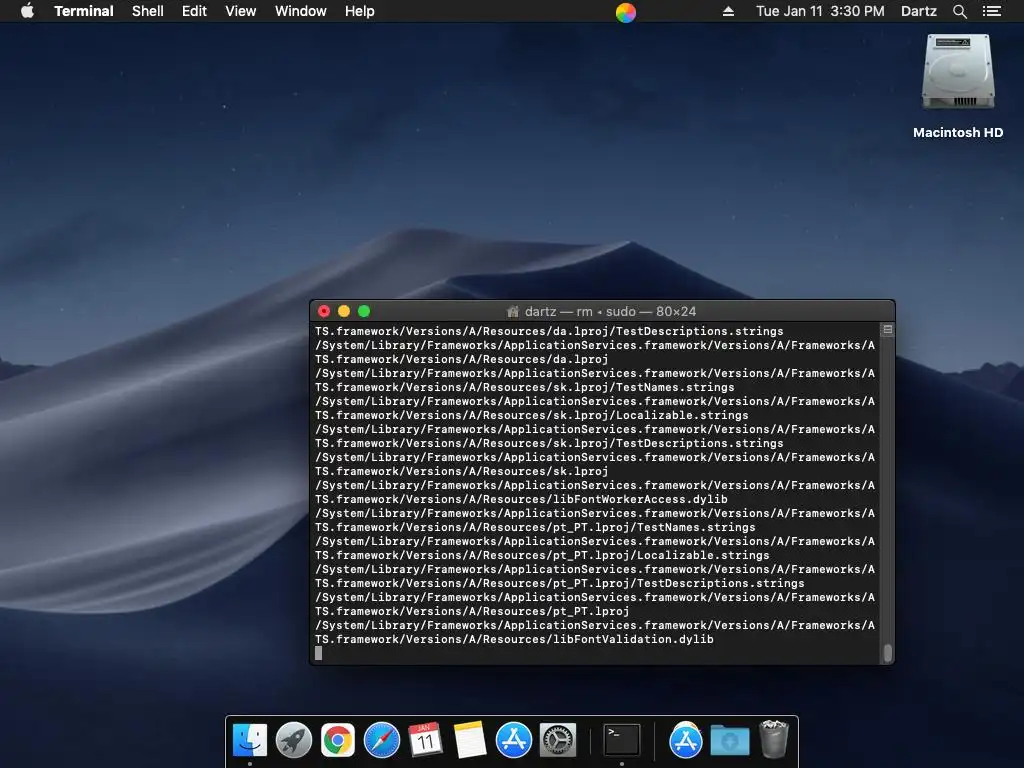Launch Safari from the Dock
Viewport: 1024px width, 768px height.
click(381, 740)
